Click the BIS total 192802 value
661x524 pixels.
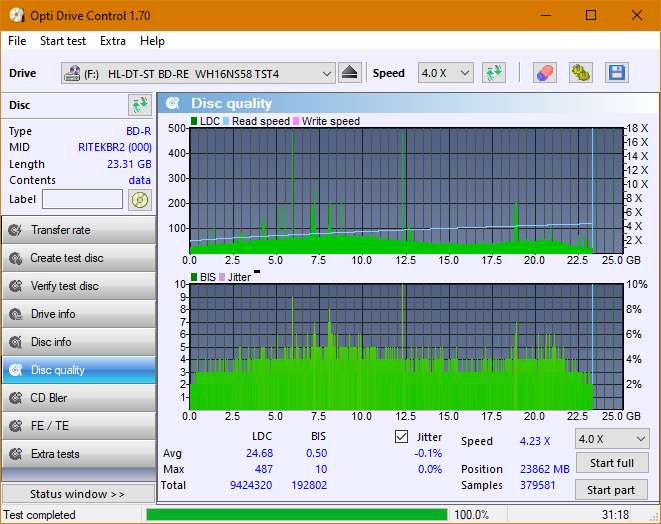pyautogui.click(x=309, y=485)
